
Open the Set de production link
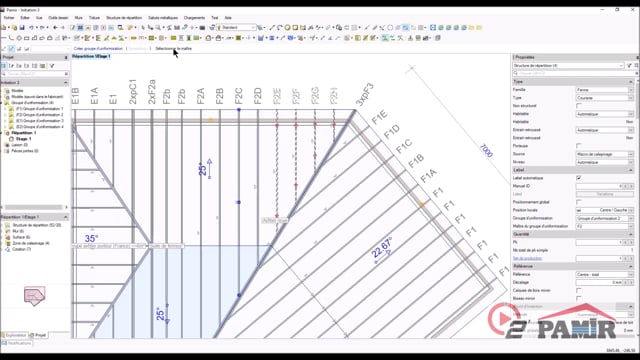(527, 258)
